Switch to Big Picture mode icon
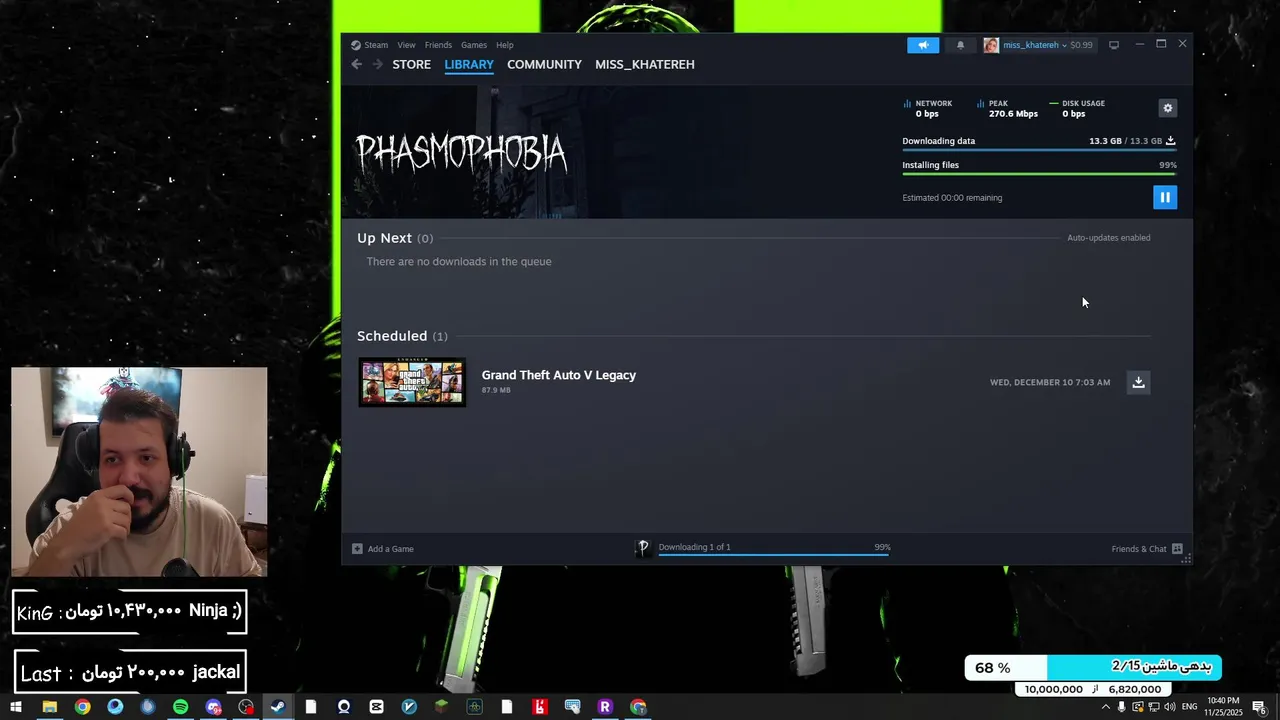Viewport: 1280px width, 720px height. (x=1114, y=45)
